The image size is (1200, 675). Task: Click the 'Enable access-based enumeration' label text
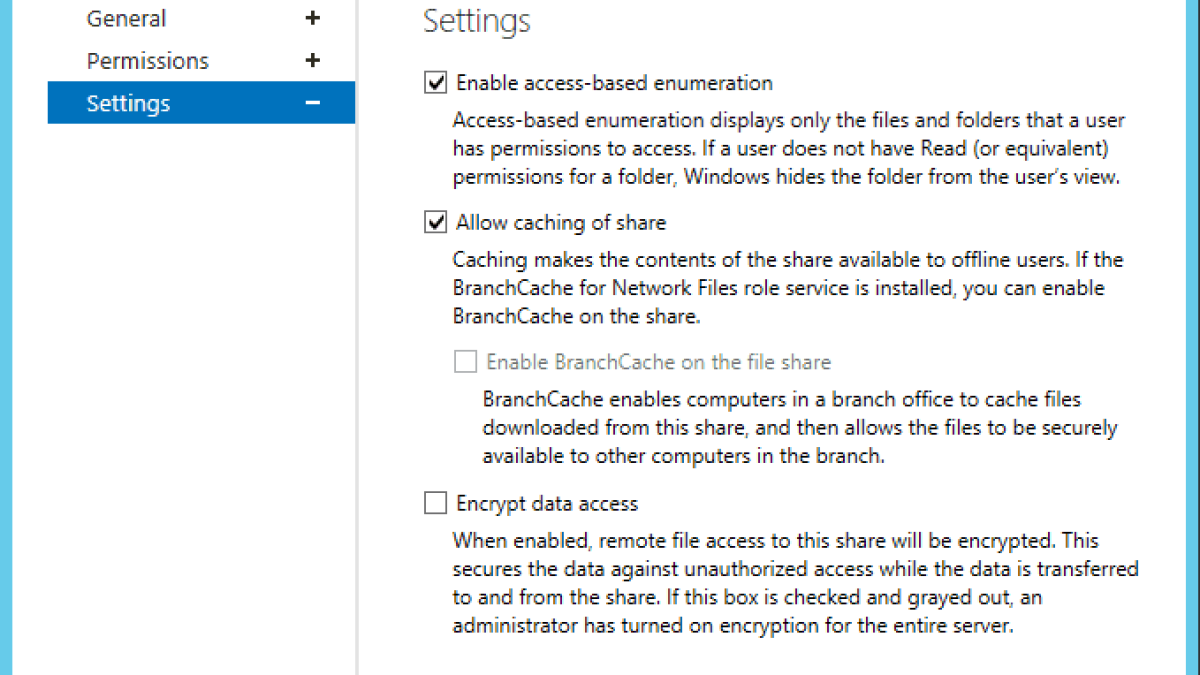pos(614,83)
